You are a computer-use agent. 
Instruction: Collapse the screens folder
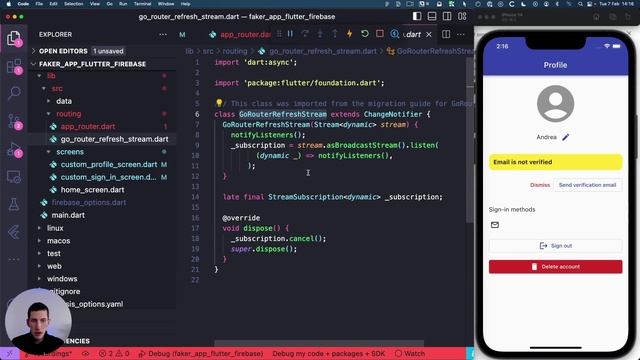click(70, 152)
